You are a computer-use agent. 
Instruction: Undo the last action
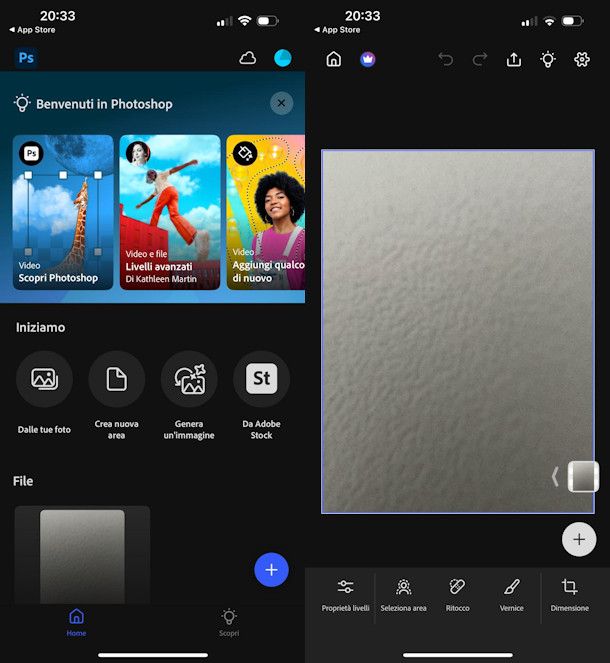point(446,60)
